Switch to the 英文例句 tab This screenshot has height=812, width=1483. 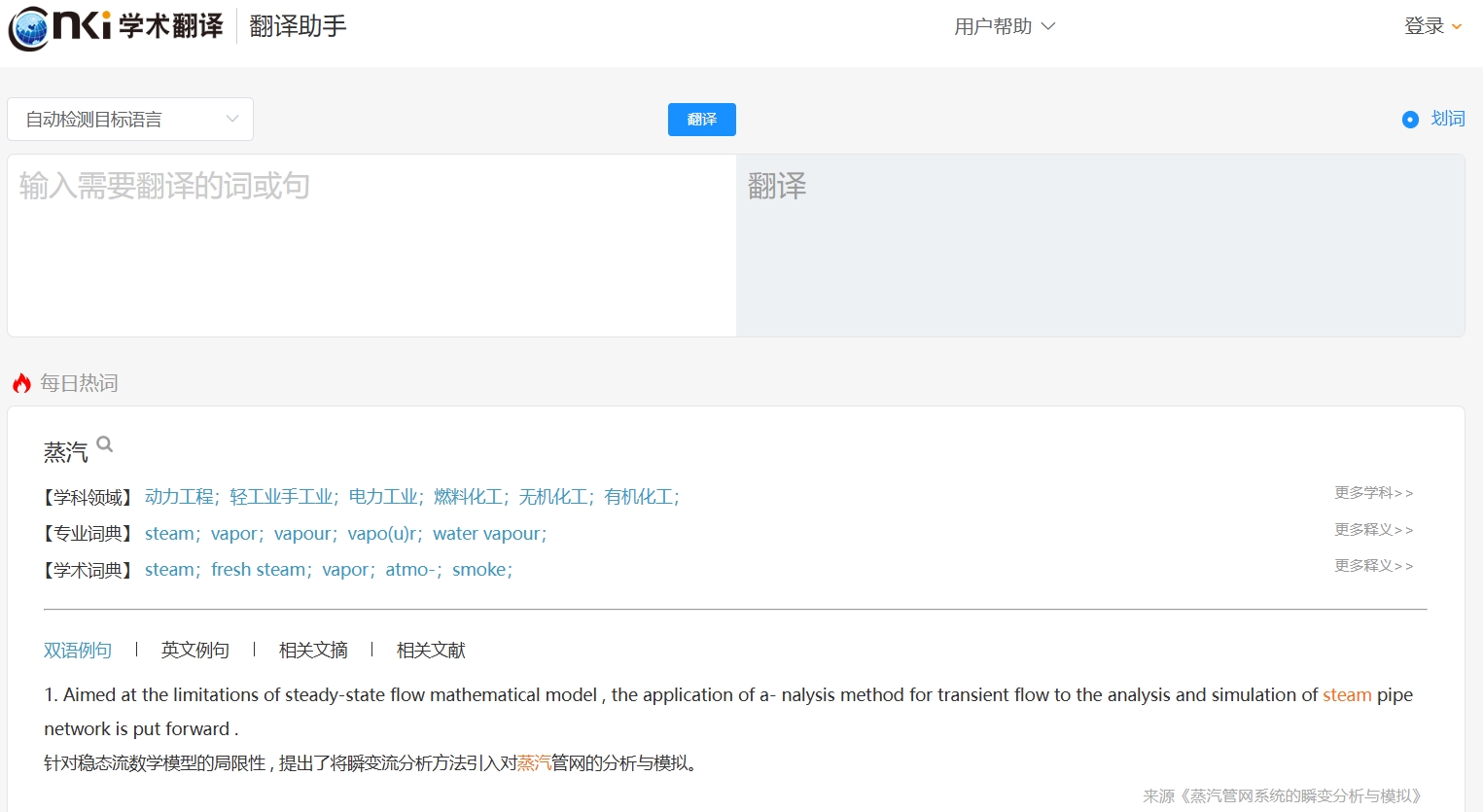[195, 650]
